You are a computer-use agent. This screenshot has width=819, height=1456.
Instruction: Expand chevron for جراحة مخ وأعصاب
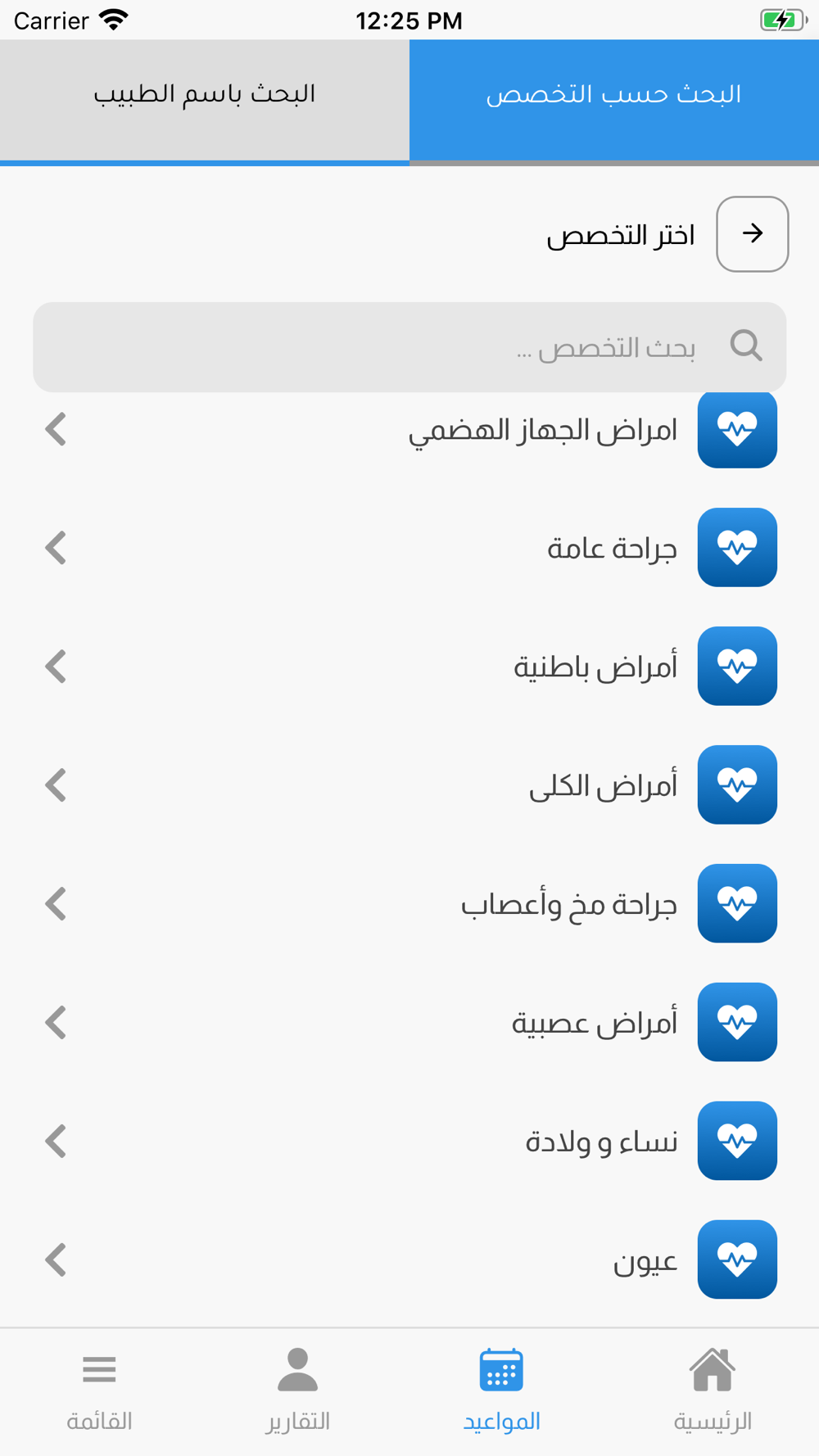pyautogui.click(x=56, y=904)
